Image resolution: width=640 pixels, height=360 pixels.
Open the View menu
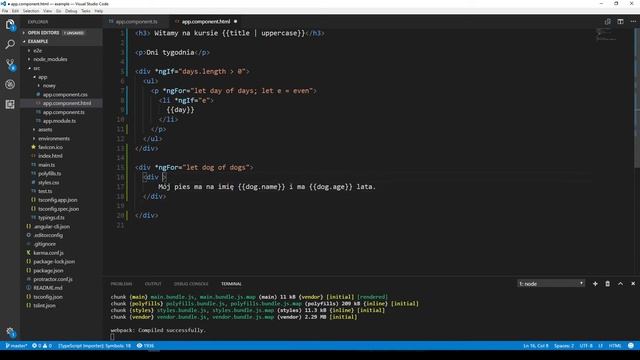coord(48,11)
